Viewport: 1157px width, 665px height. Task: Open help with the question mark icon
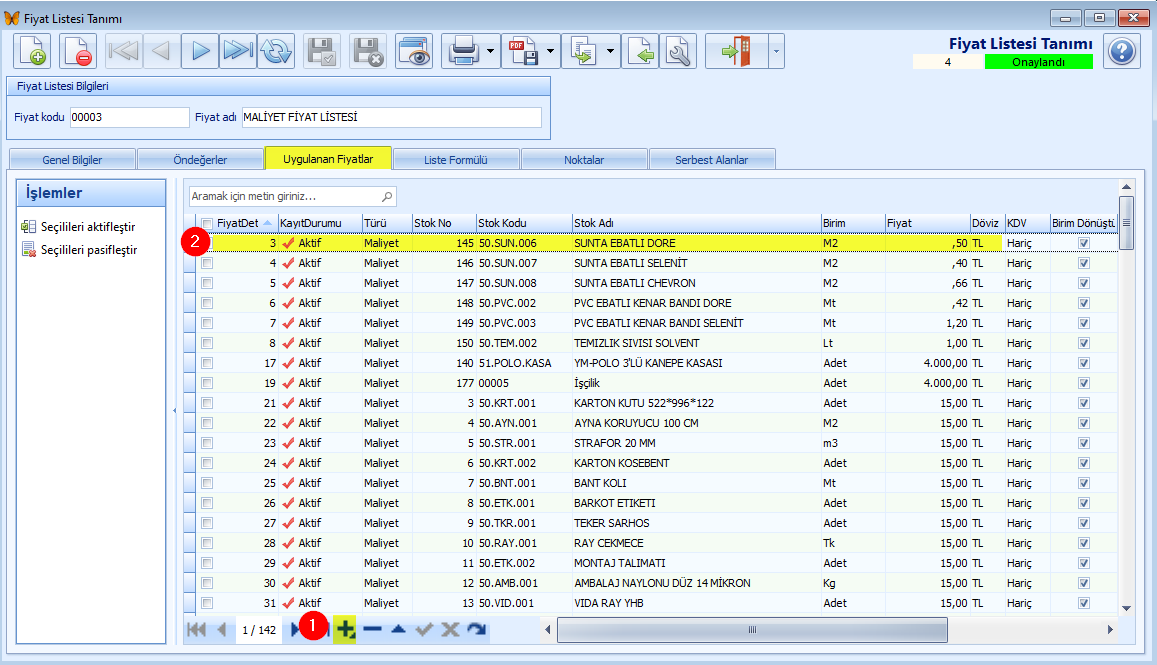[1122, 51]
